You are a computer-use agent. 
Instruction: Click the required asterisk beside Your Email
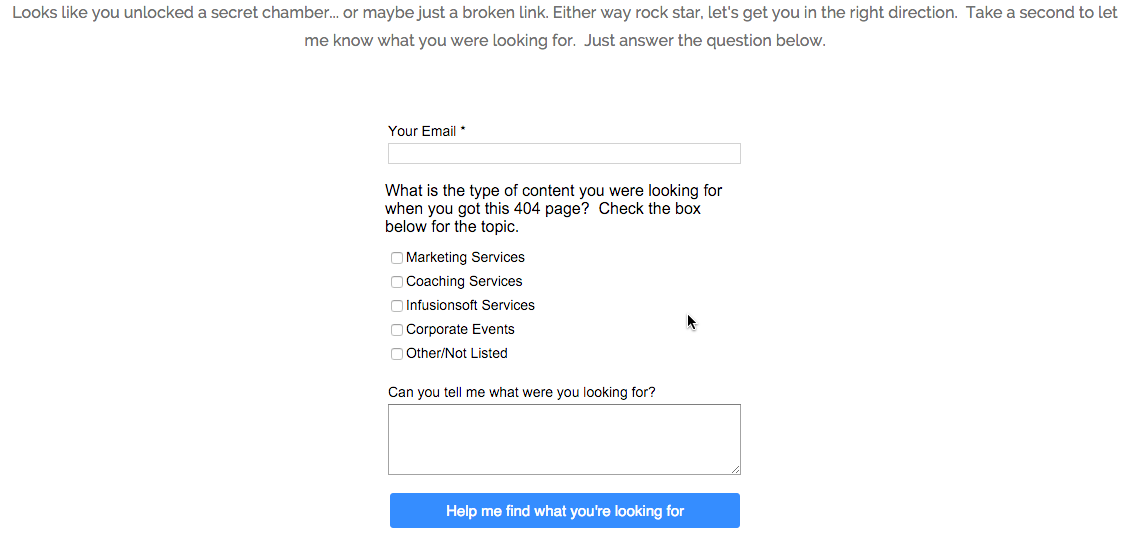pyautogui.click(x=463, y=130)
